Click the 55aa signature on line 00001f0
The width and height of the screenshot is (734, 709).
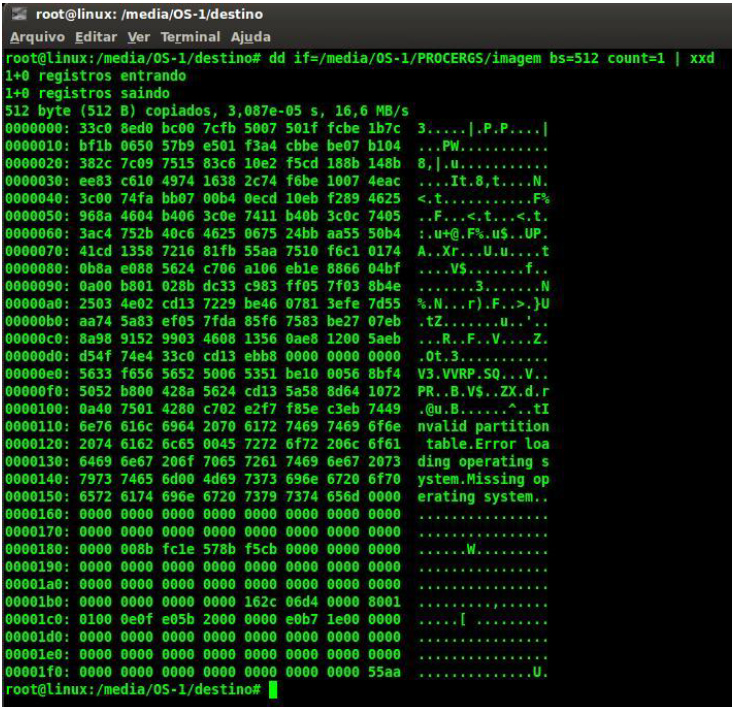(386, 672)
